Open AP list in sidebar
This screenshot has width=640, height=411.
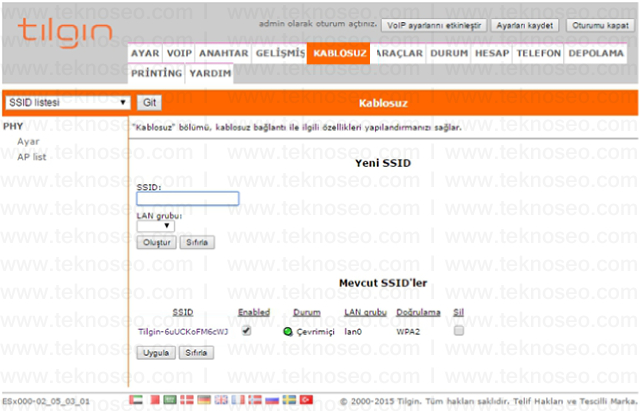[31, 157]
